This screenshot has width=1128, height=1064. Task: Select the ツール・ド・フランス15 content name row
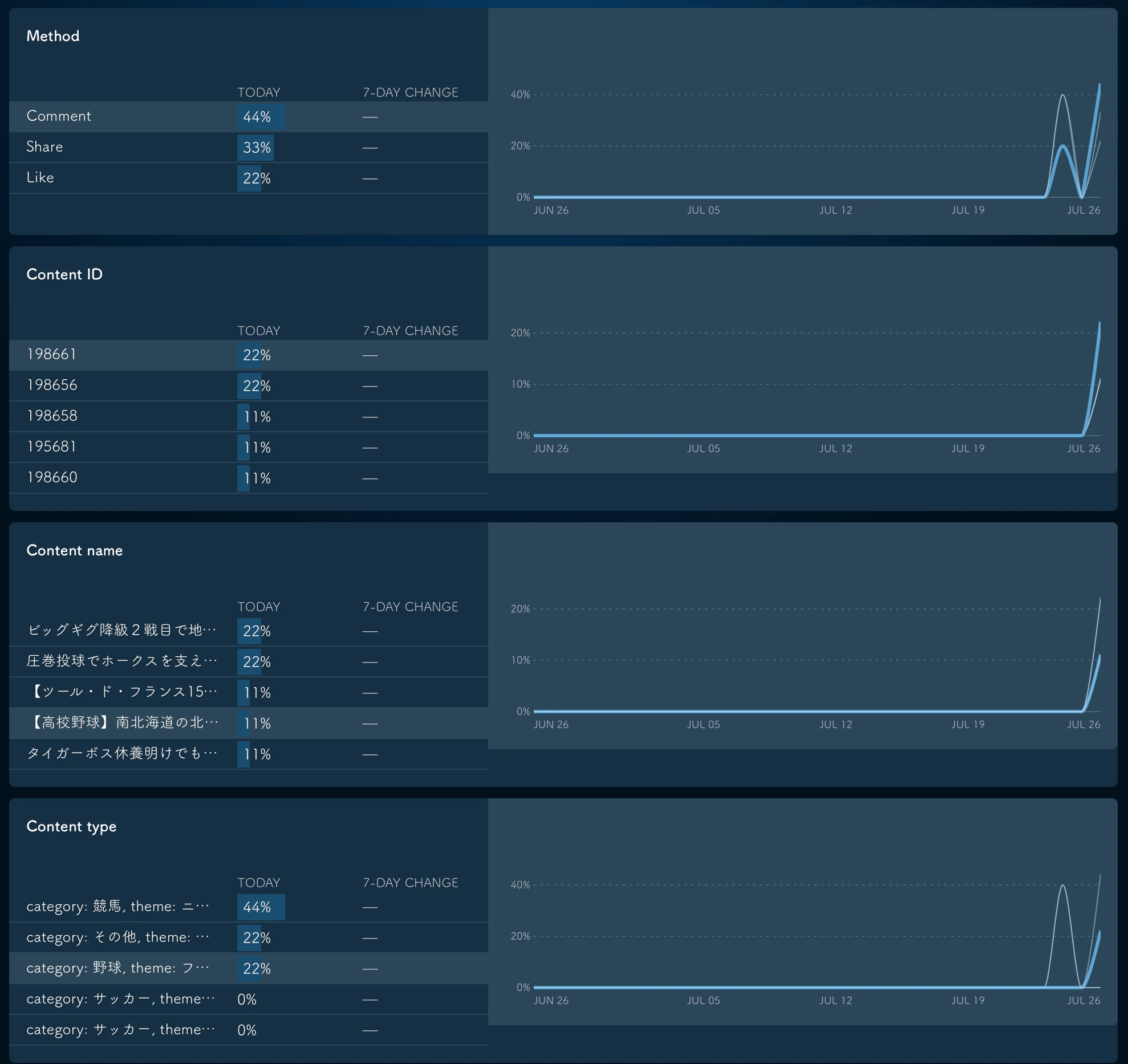tap(249, 693)
